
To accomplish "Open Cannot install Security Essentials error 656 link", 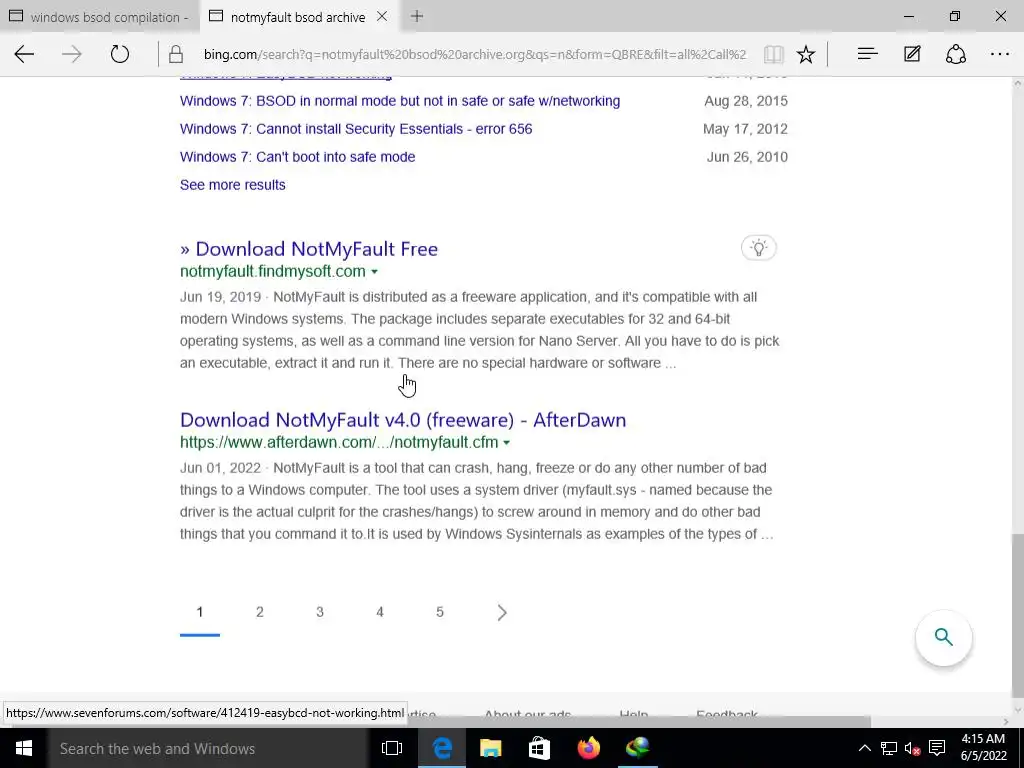I will click(356, 129).
